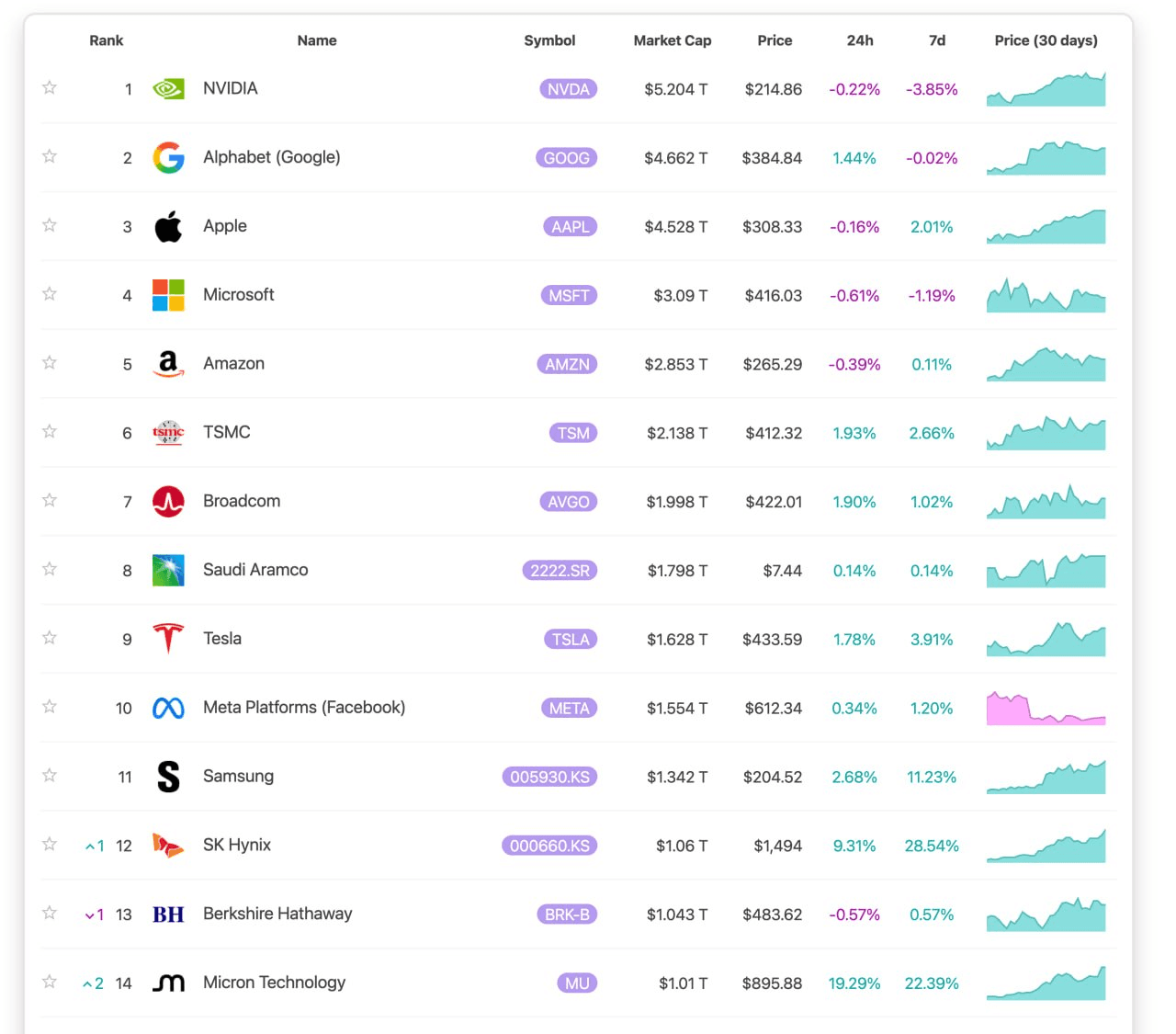Click the AAPL symbol badge

pyautogui.click(x=571, y=227)
